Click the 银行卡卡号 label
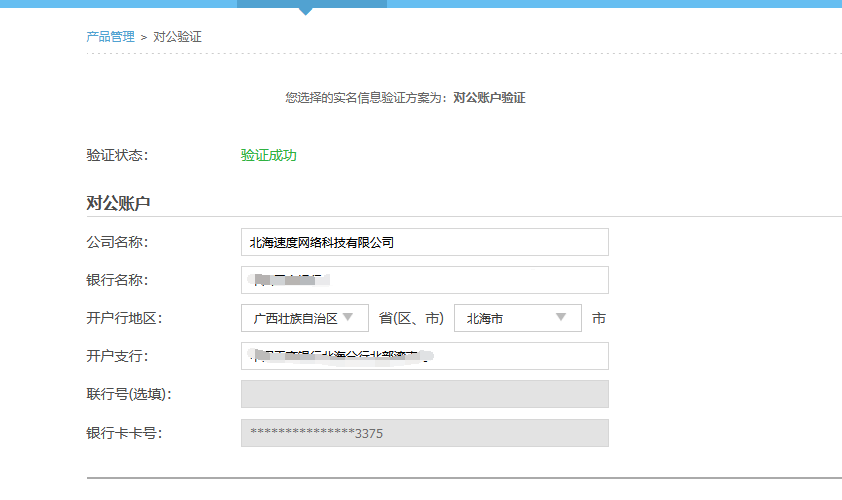 [x=124, y=433]
